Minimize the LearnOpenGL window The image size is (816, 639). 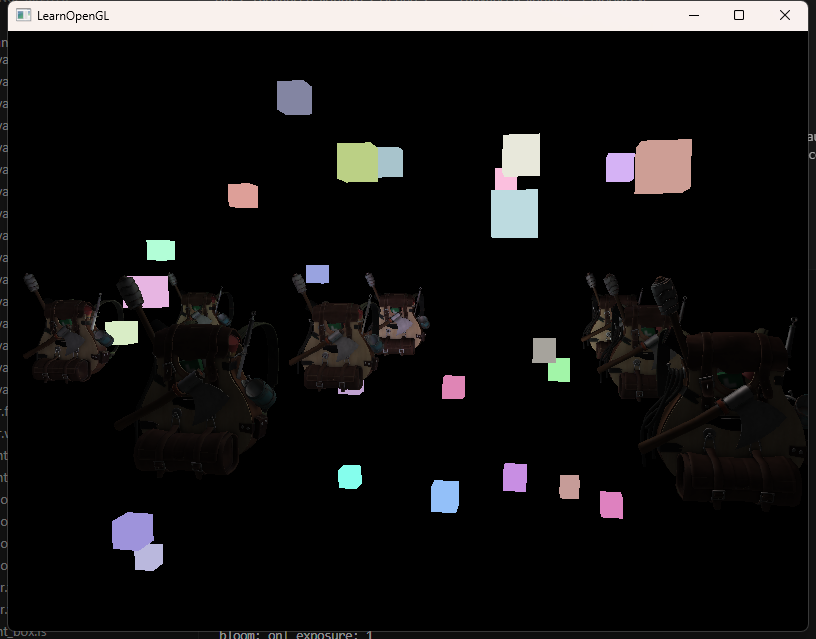pos(694,15)
